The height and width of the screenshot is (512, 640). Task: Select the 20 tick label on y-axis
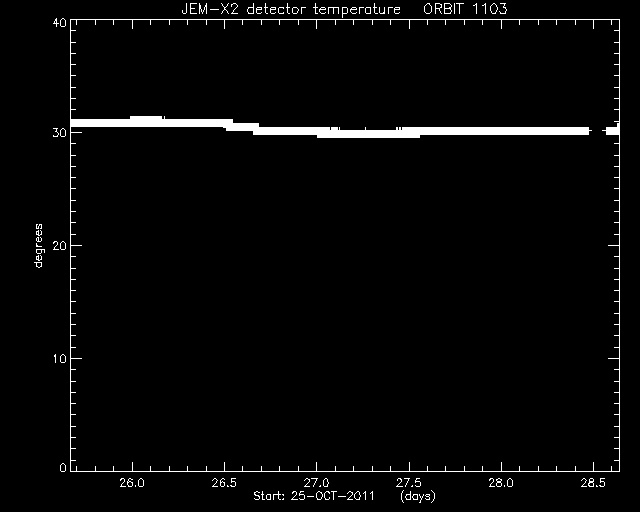pyautogui.click(x=60, y=245)
